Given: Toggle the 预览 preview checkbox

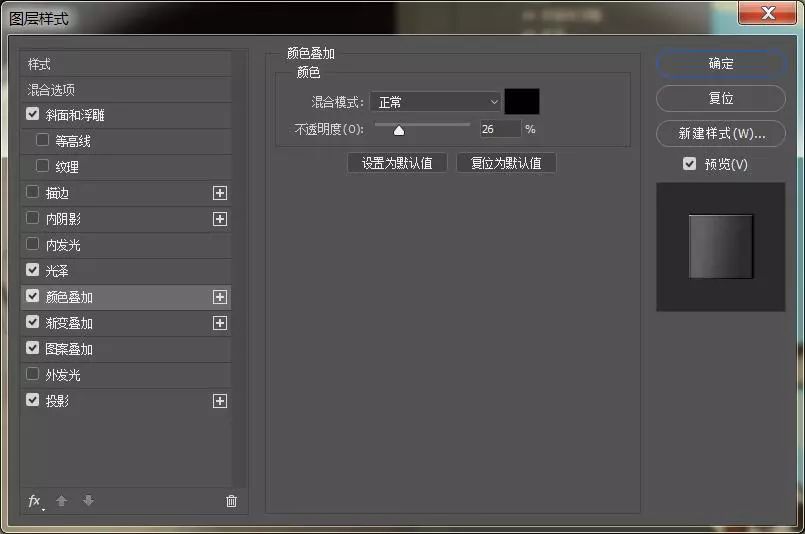Looking at the screenshot, I should tap(689, 164).
